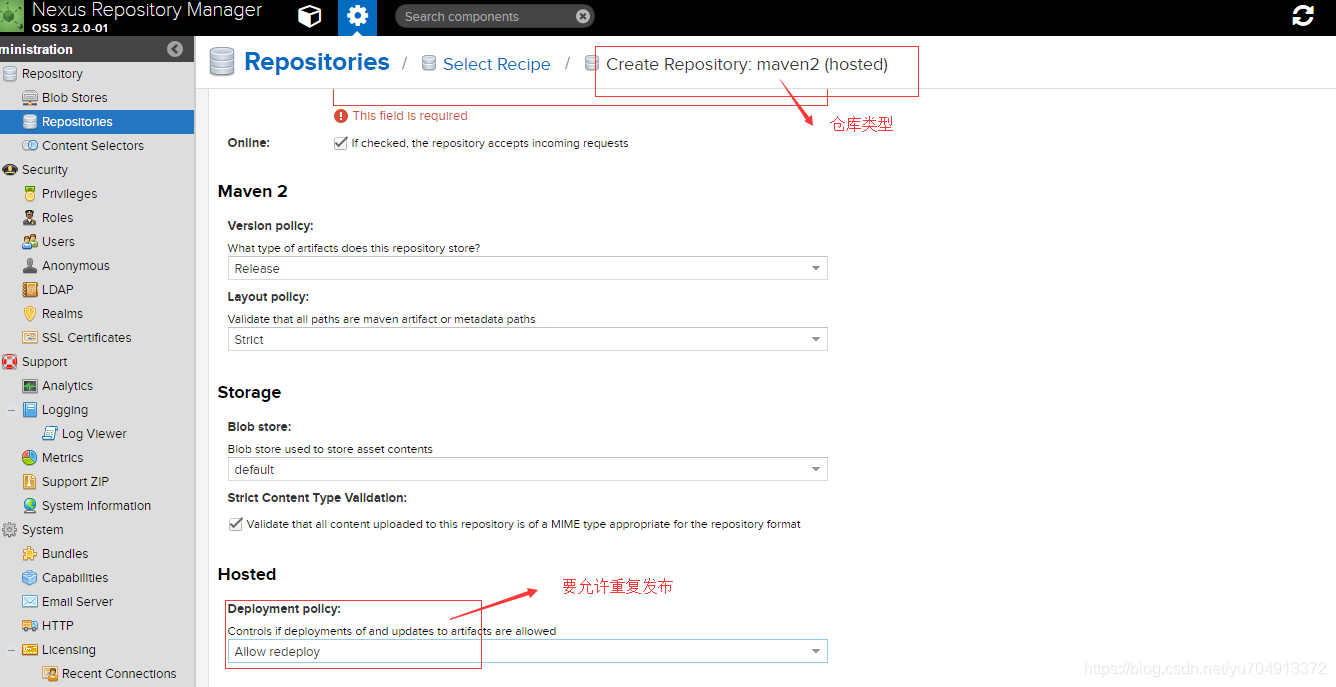Click Create Repository: maven2 (hosted) breadcrumb

point(747,64)
